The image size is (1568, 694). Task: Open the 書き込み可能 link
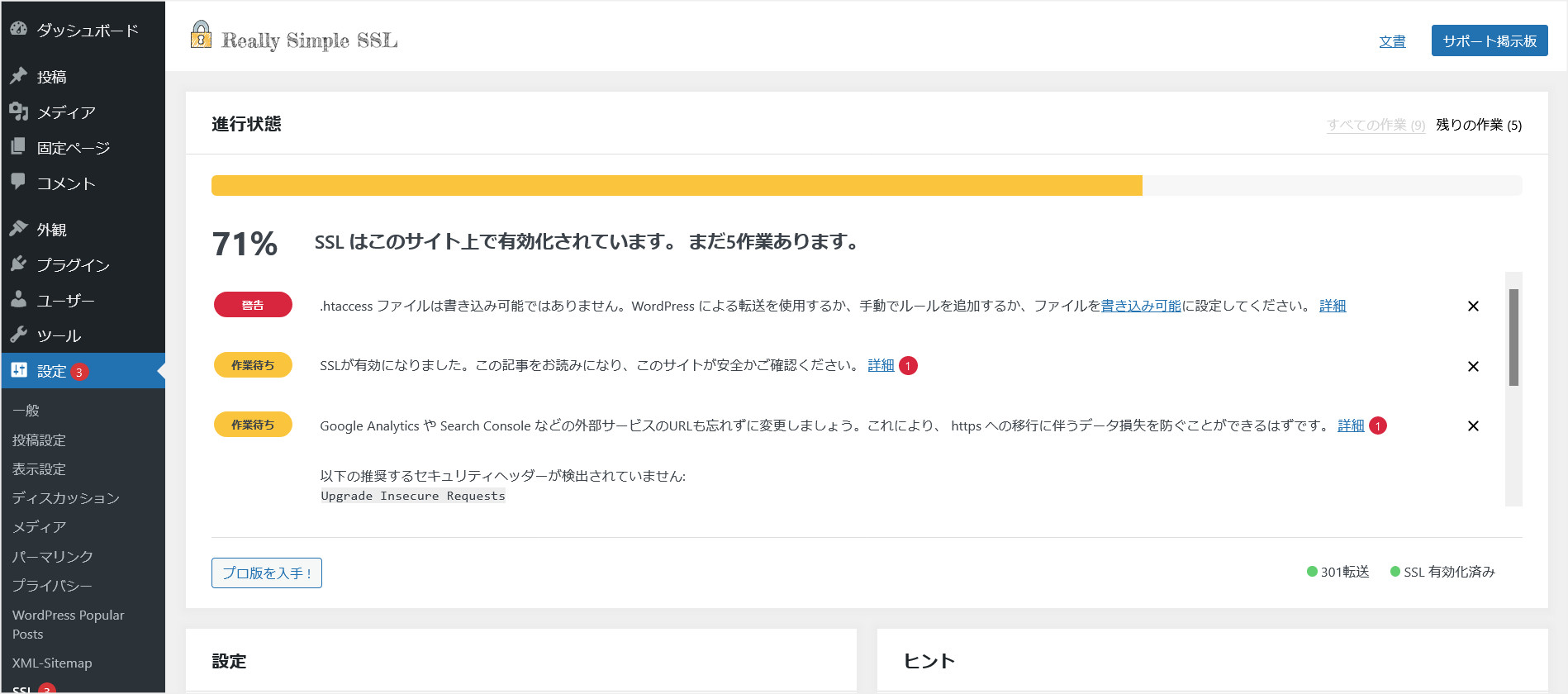point(1141,306)
